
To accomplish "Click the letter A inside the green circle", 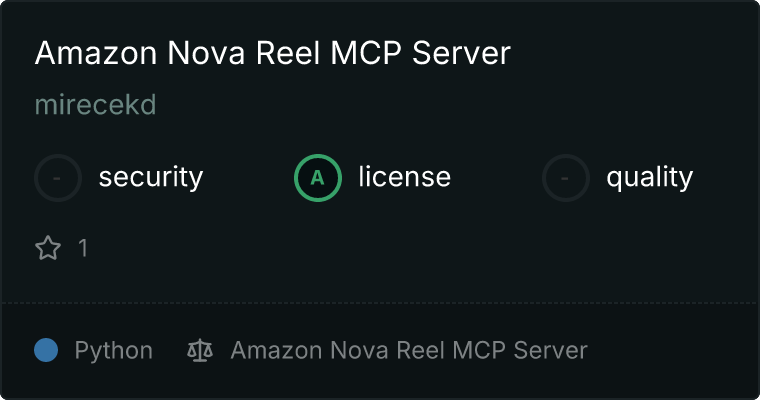I will pyautogui.click(x=317, y=178).
